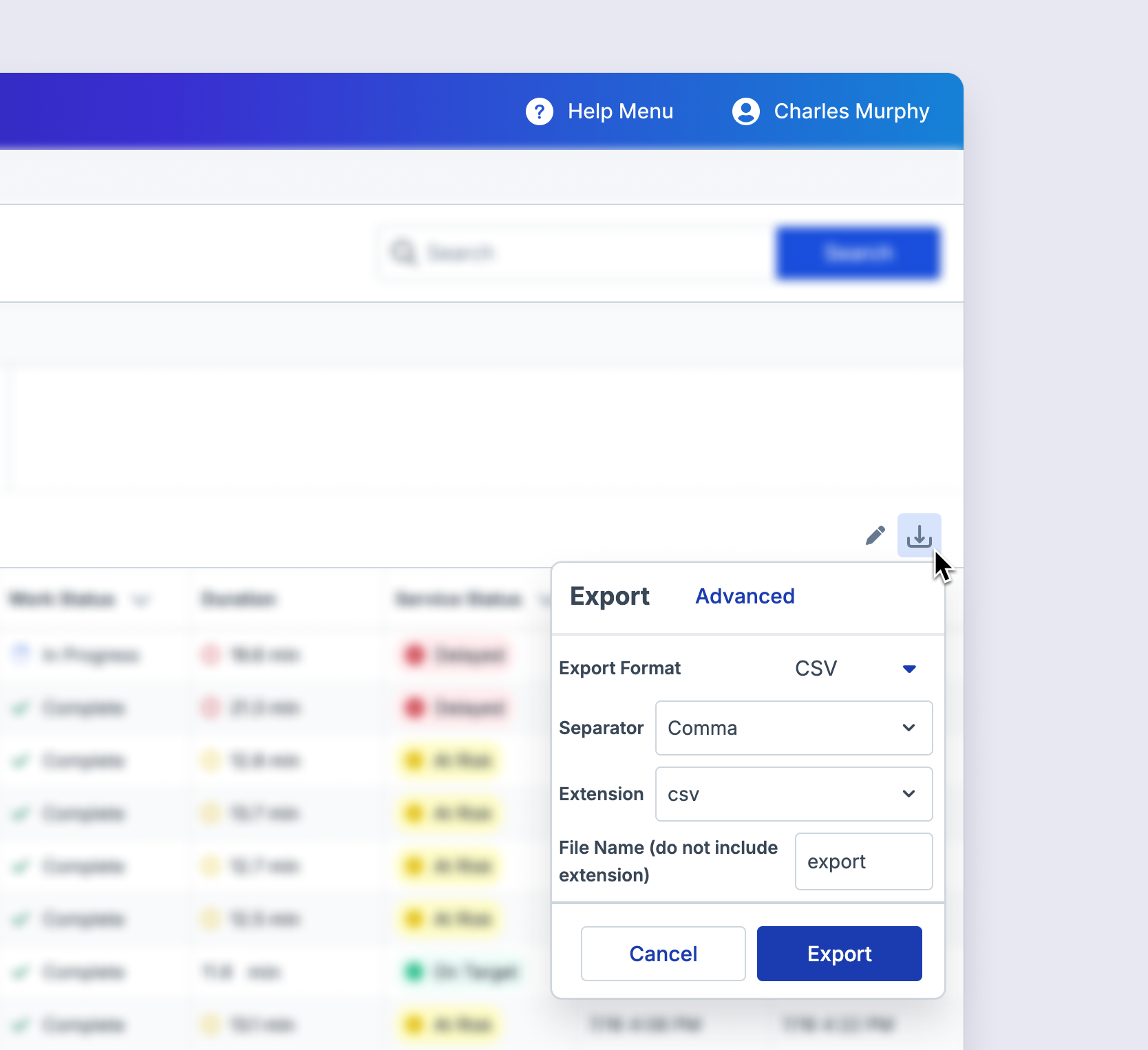Click the pencil edit icon
The height and width of the screenshot is (1050, 1148).
pos(875,535)
